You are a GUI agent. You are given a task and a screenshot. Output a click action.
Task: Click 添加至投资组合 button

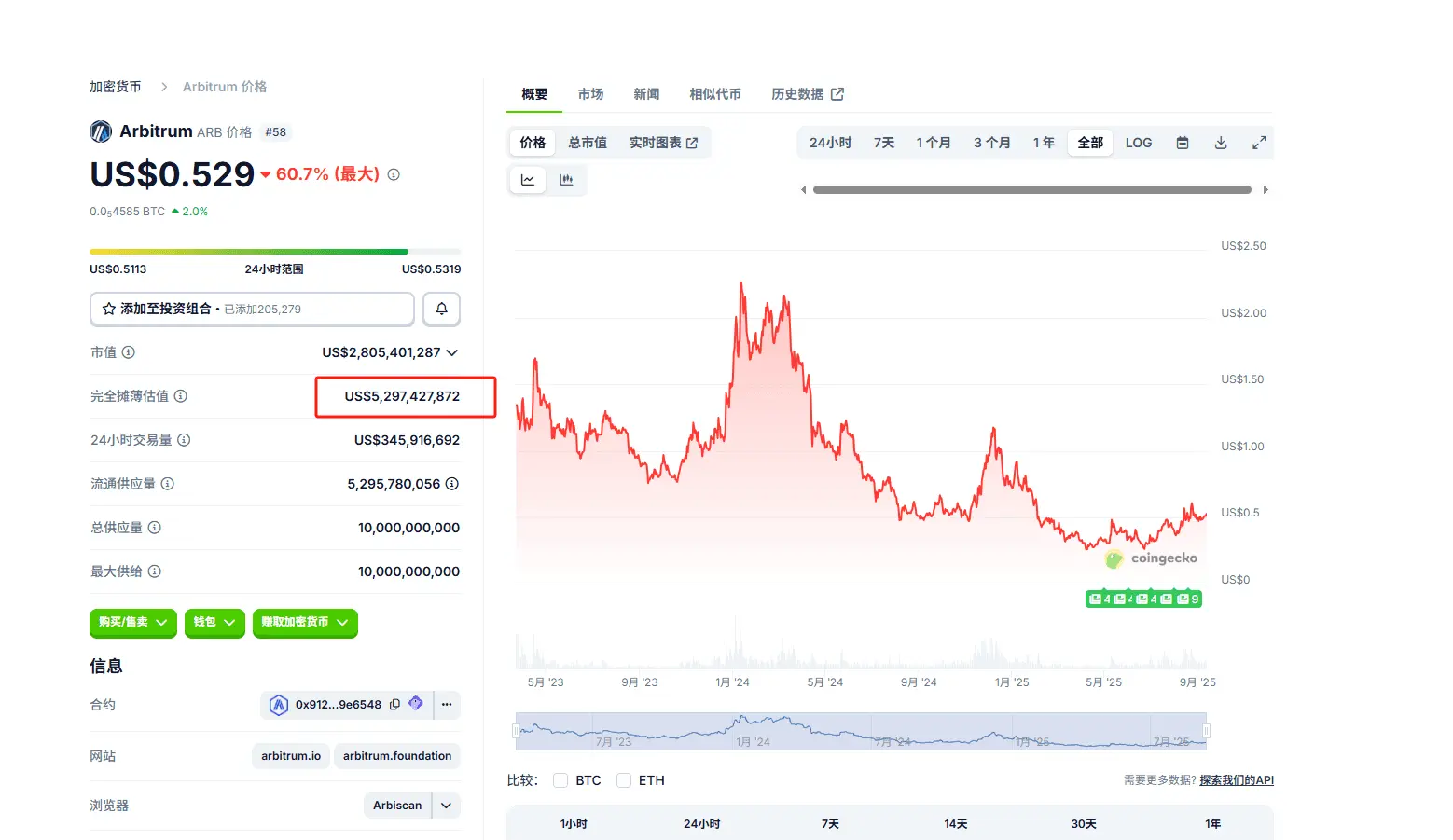[252, 309]
